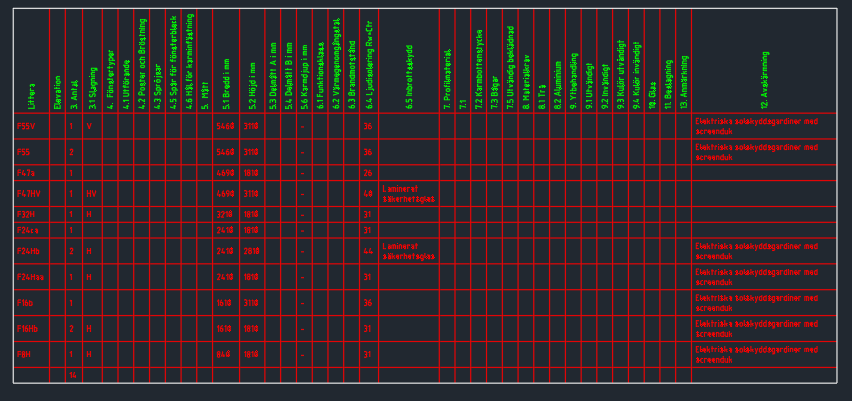Select width 4690 in row F47a
The image size is (852, 401).
point(225,173)
